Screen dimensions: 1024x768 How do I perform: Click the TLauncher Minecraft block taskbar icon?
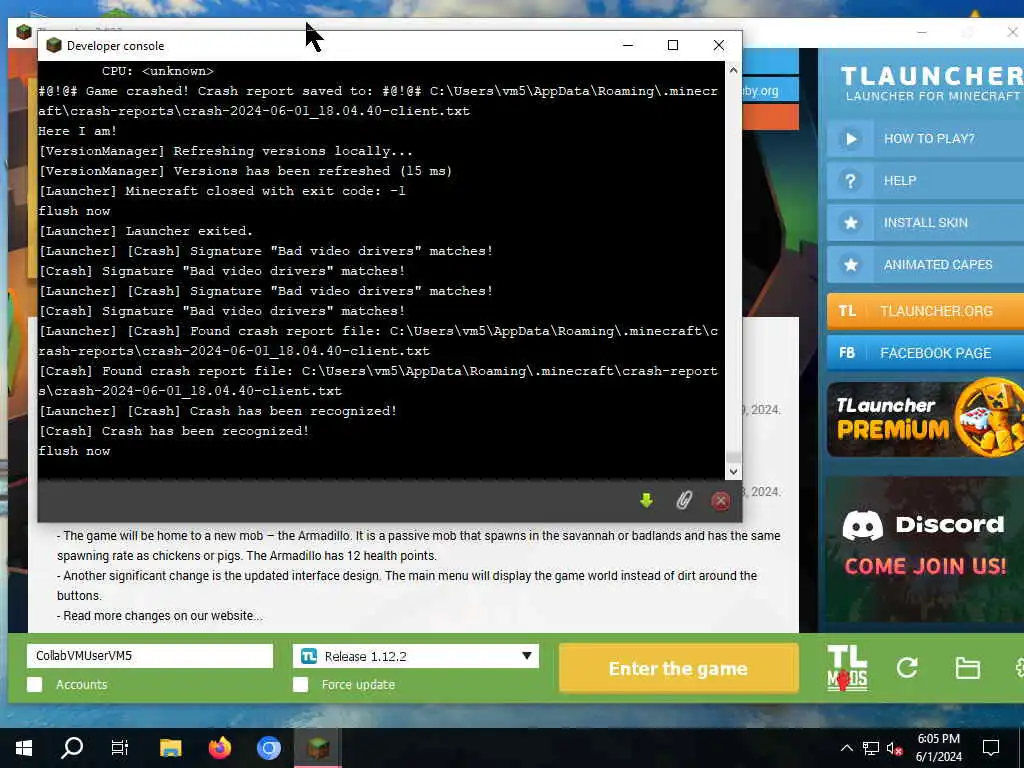point(318,748)
